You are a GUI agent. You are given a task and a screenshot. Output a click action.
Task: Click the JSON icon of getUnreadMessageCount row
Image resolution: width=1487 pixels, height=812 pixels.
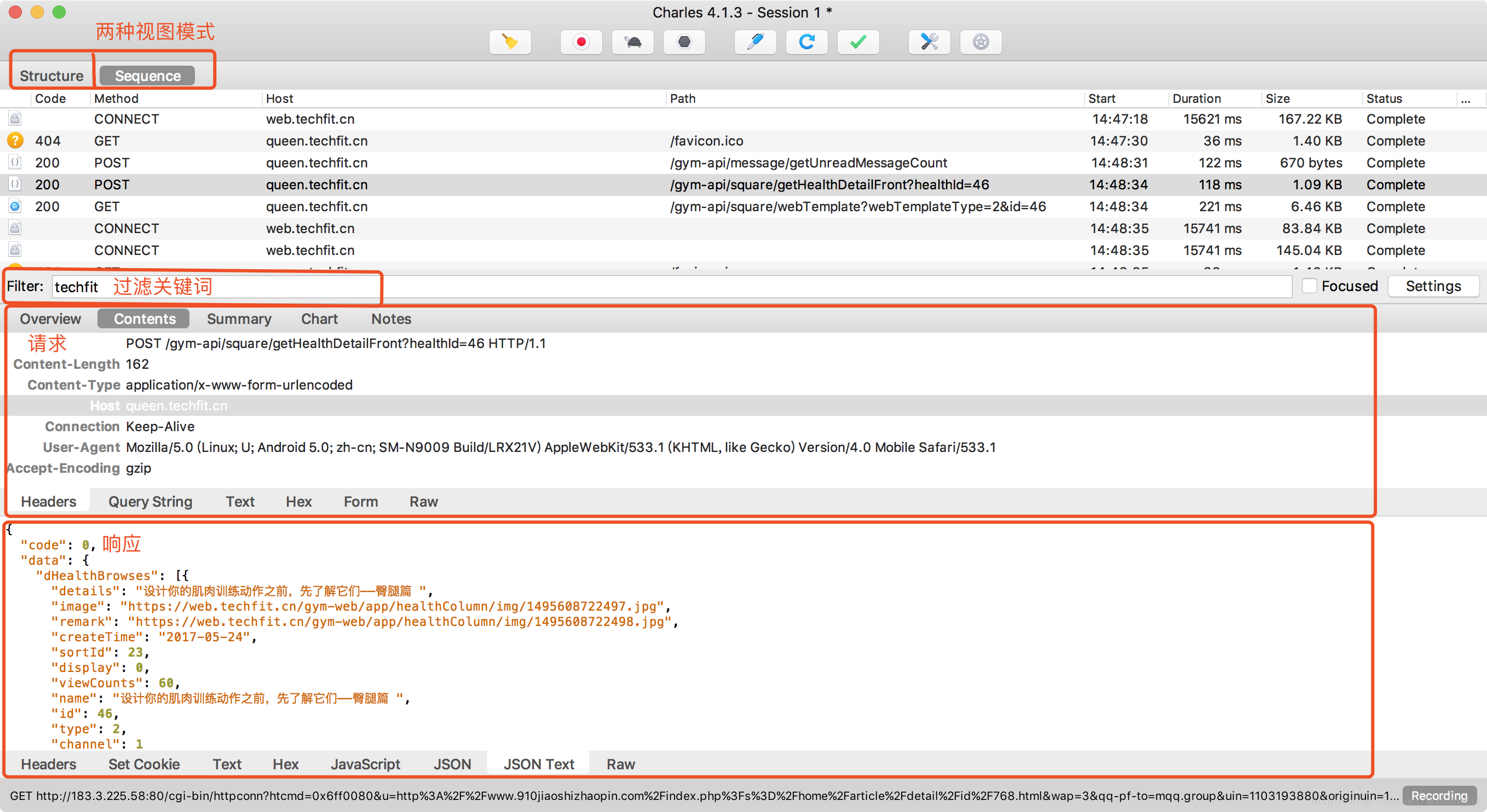click(15, 163)
